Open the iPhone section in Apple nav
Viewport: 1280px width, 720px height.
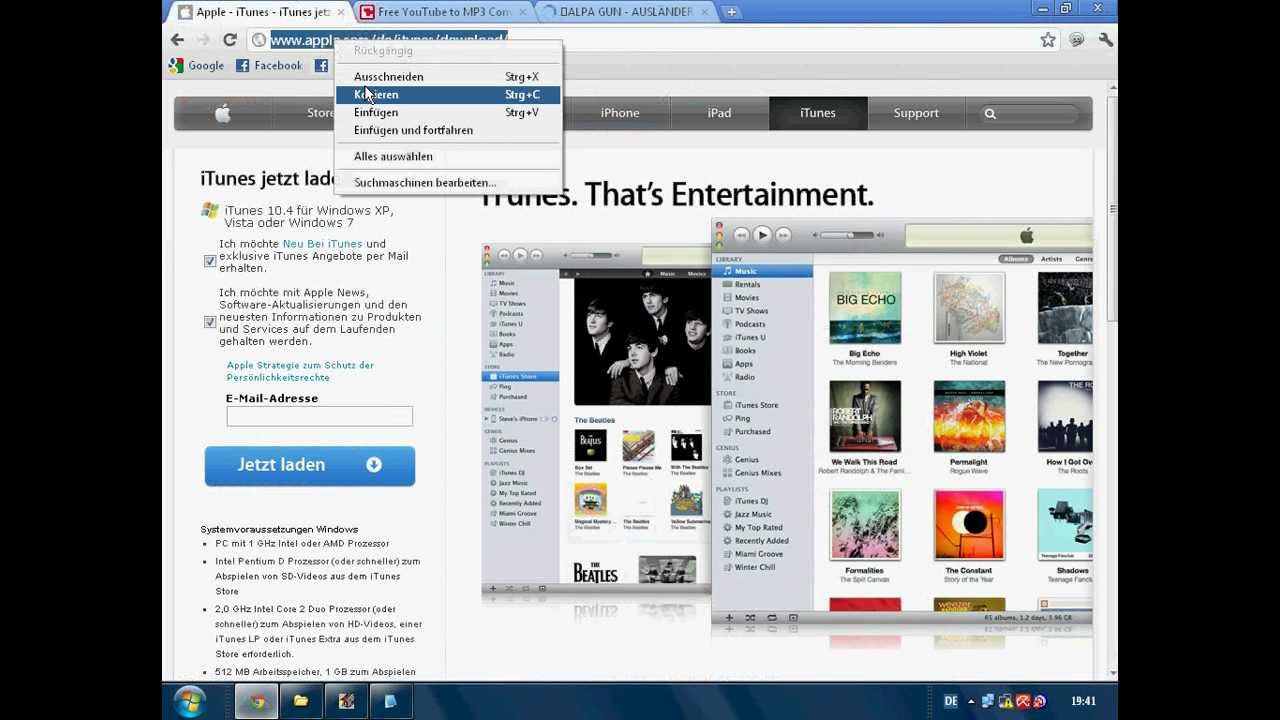620,113
